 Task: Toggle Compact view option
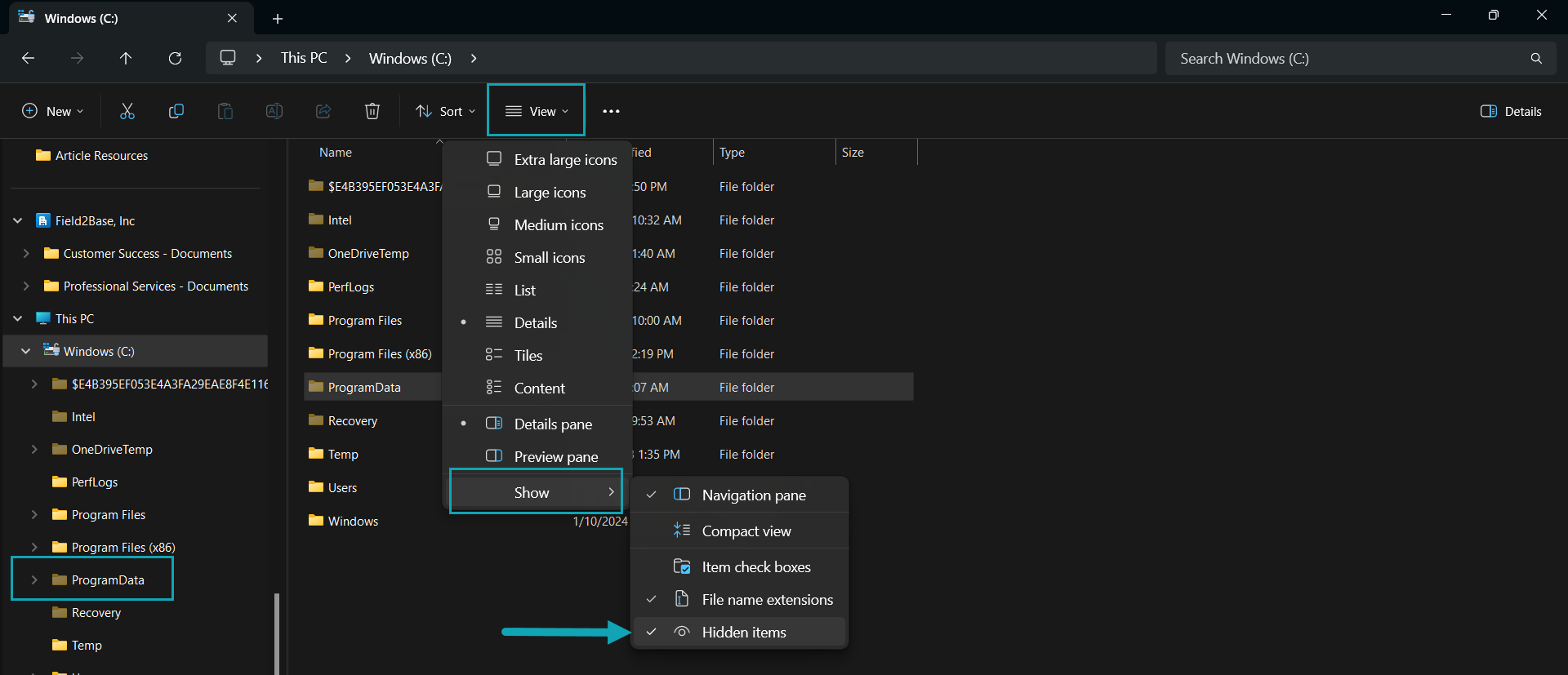point(740,531)
